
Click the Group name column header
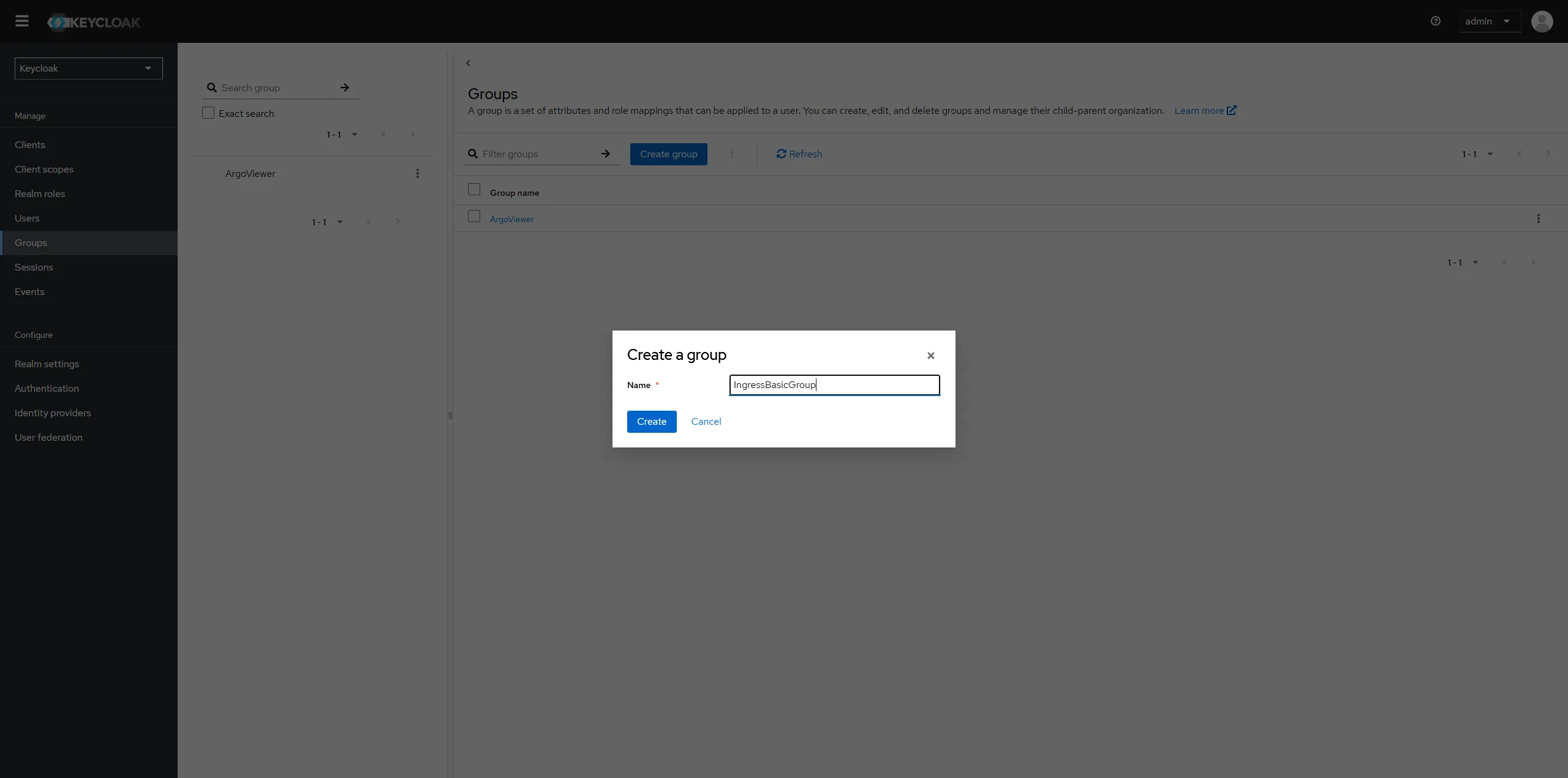(x=514, y=193)
